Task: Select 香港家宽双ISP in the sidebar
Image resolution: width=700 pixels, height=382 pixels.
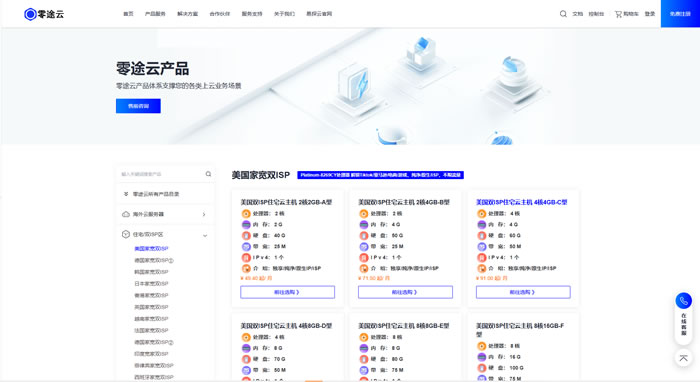Action: click(x=151, y=295)
